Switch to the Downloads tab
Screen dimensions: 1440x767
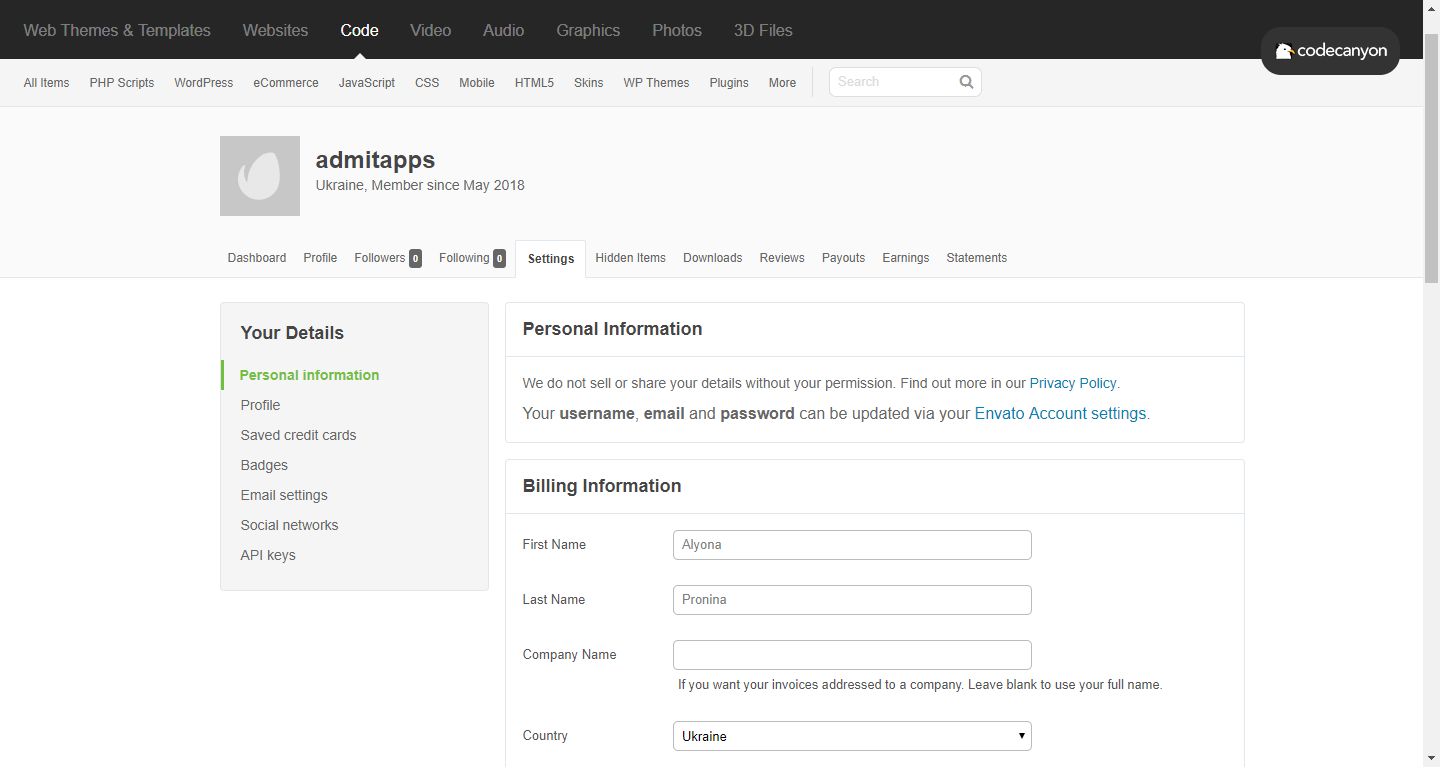(x=712, y=258)
